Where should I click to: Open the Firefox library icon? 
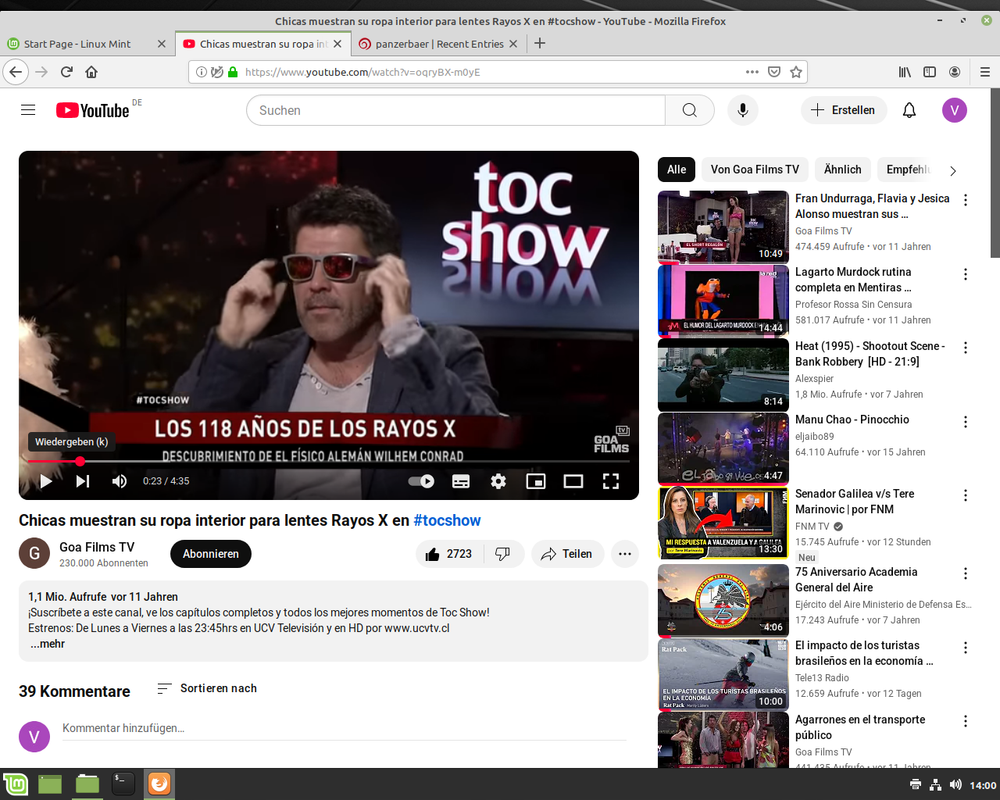coord(905,72)
